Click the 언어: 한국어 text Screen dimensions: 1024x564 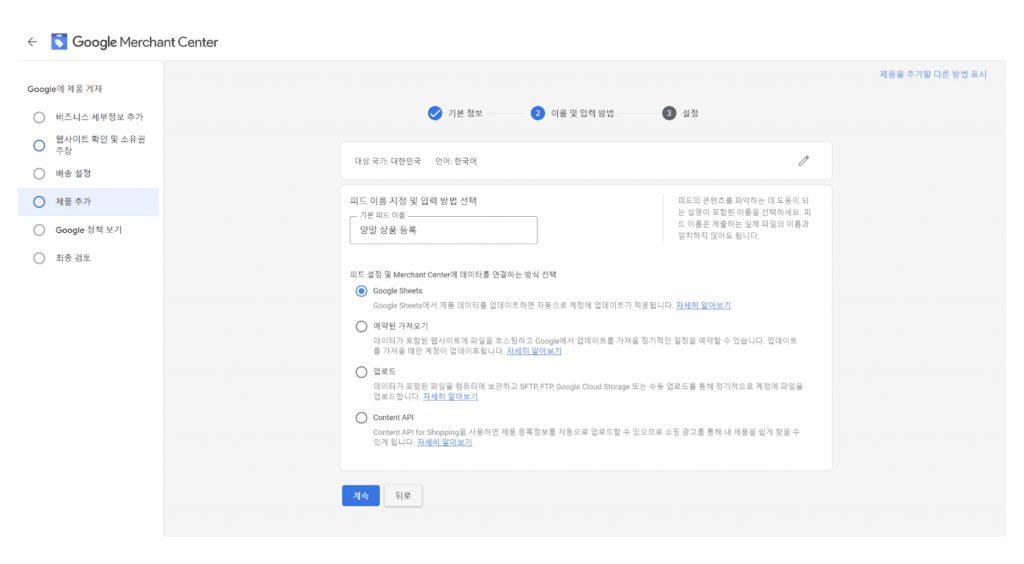pos(456,161)
